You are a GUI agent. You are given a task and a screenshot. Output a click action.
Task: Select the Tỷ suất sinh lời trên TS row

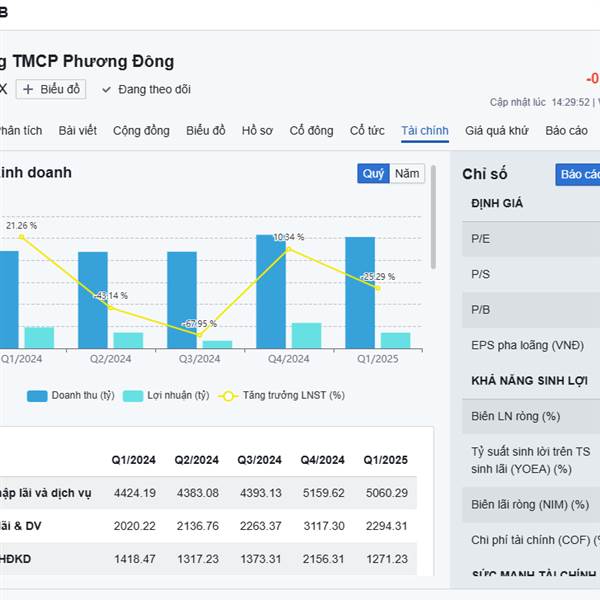coord(531,460)
